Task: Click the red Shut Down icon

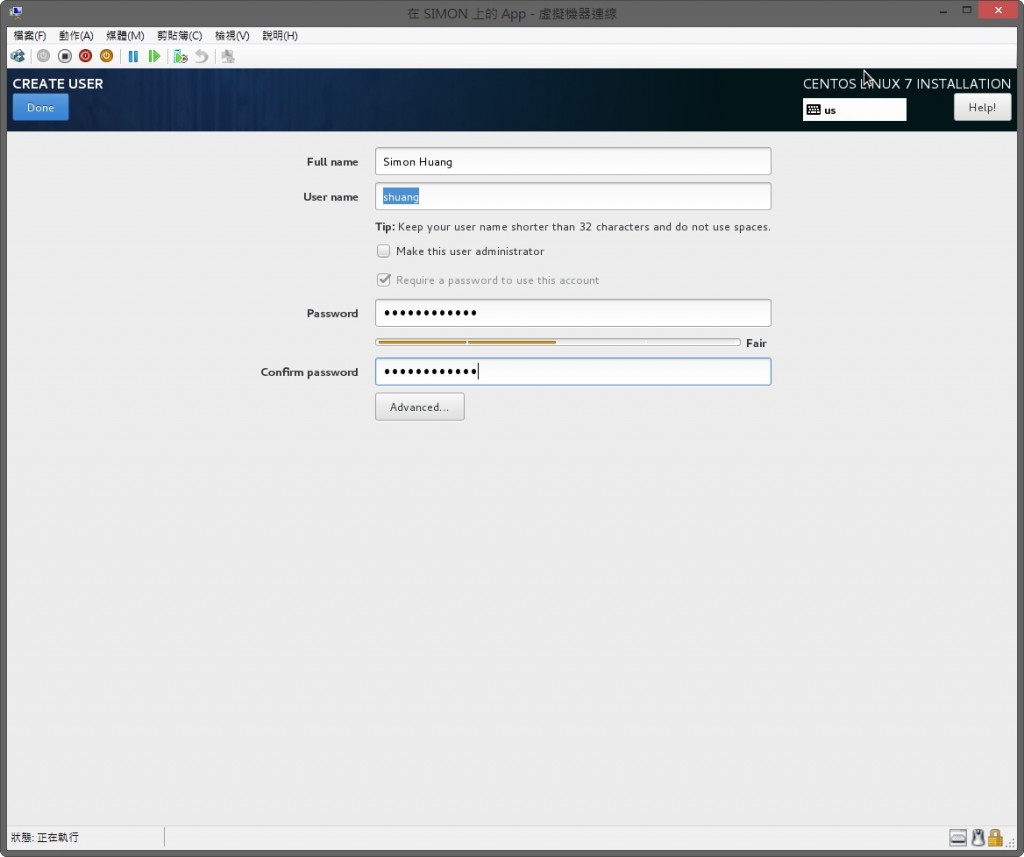Action: [x=86, y=56]
